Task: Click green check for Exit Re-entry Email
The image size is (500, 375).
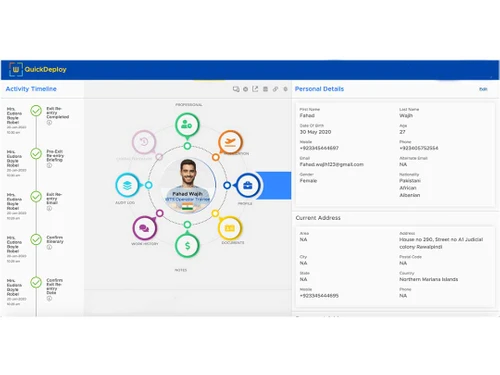Action: click(x=36, y=197)
